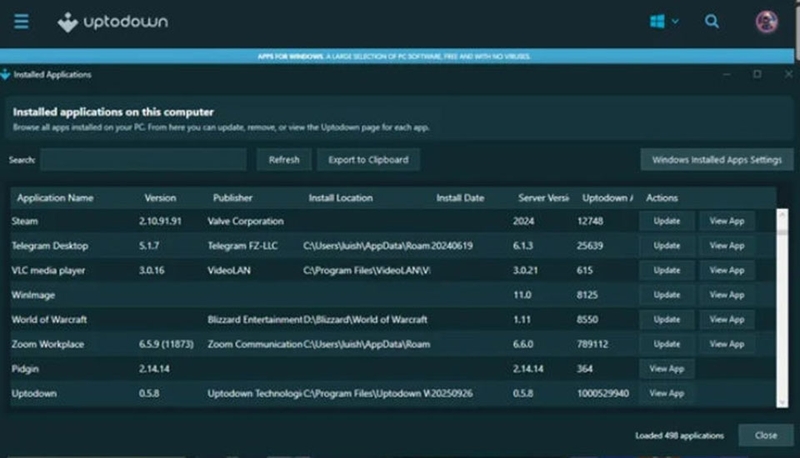View App page for Uptodown

(667, 393)
